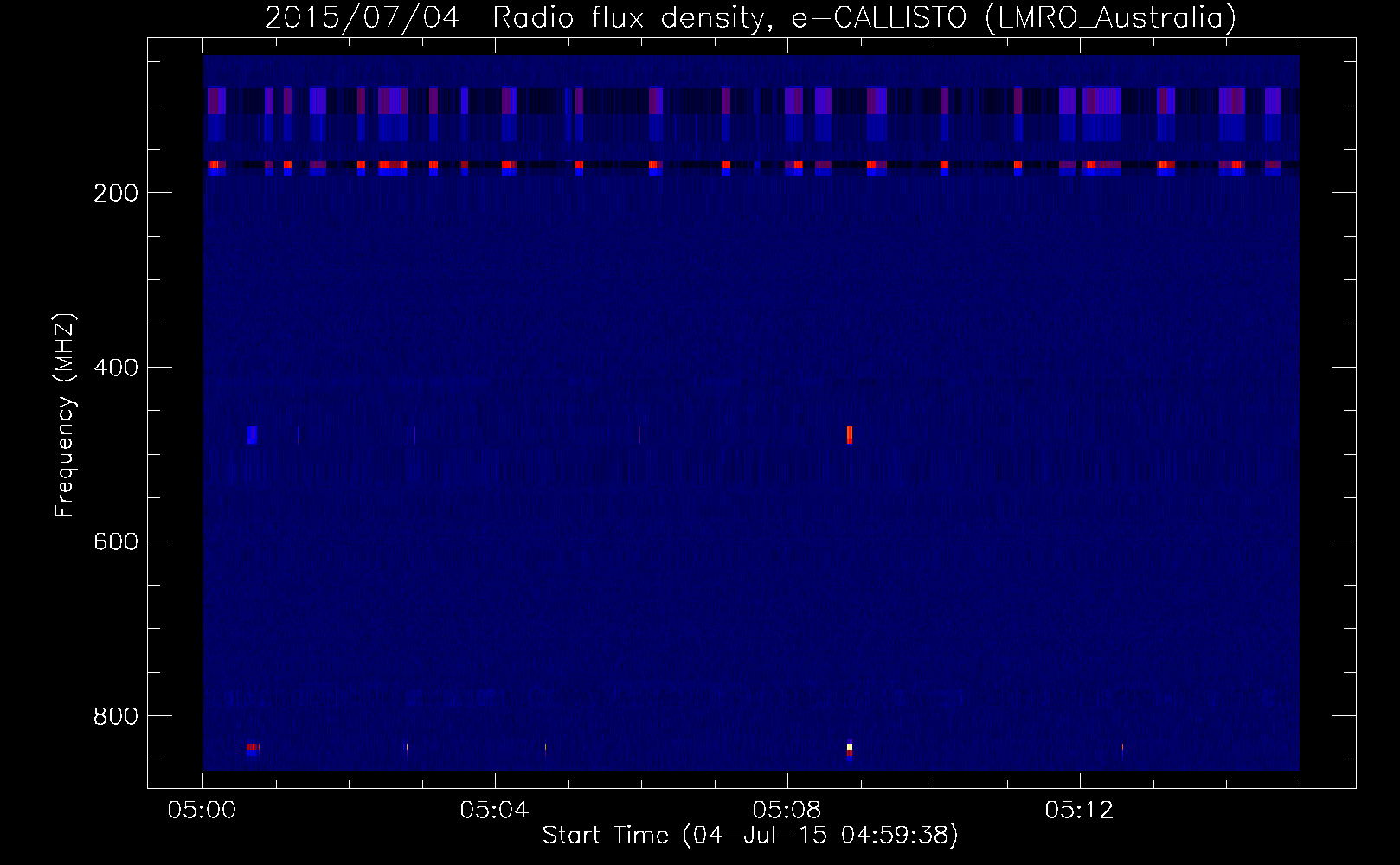Click the time tick label "05:08"
1400x865 pixels.
(x=787, y=810)
